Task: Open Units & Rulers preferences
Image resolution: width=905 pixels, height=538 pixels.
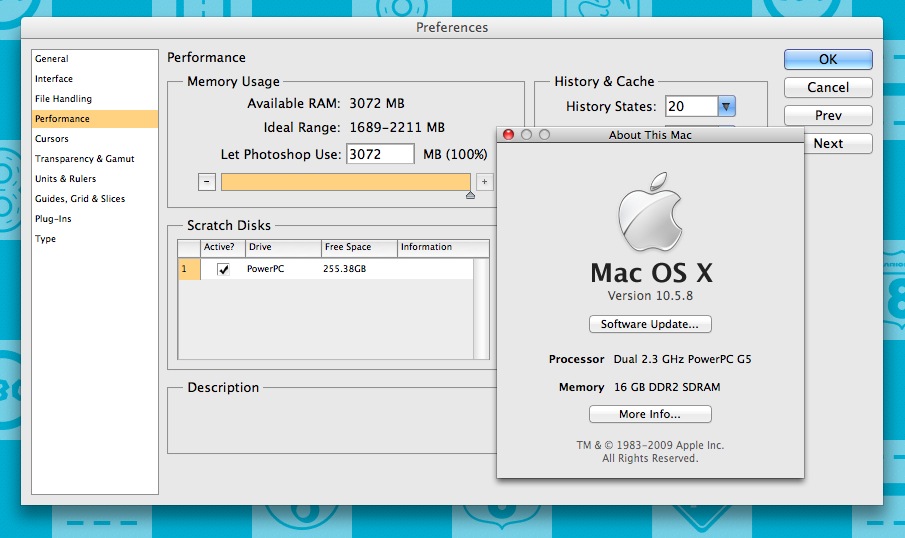Action: pyautogui.click(x=95, y=179)
